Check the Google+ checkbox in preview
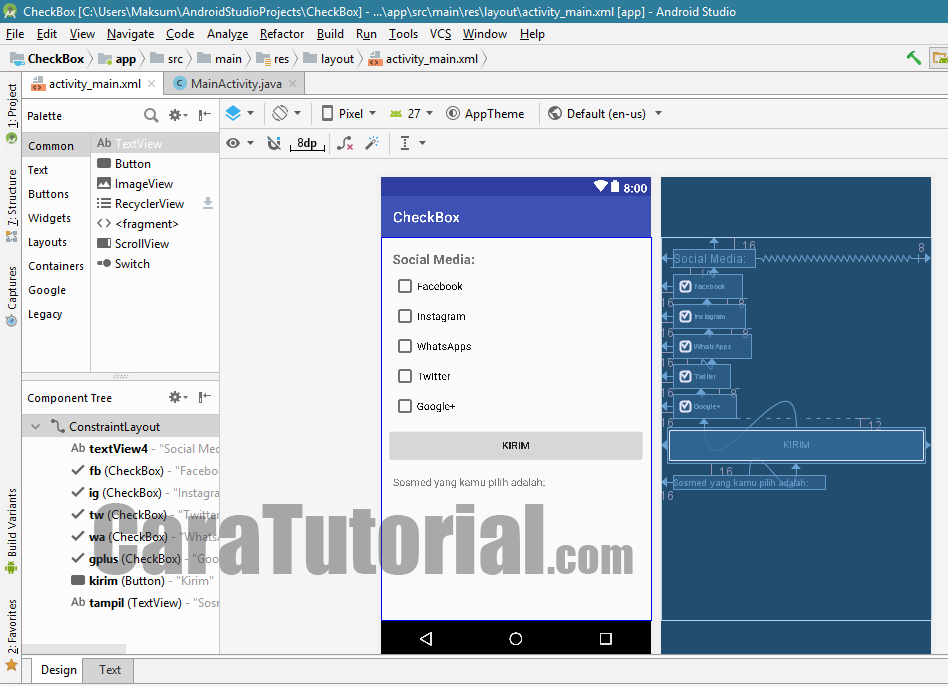Image resolution: width=948 pixels, height=686 pixels. pyautogui.click(x=405, y=406)
